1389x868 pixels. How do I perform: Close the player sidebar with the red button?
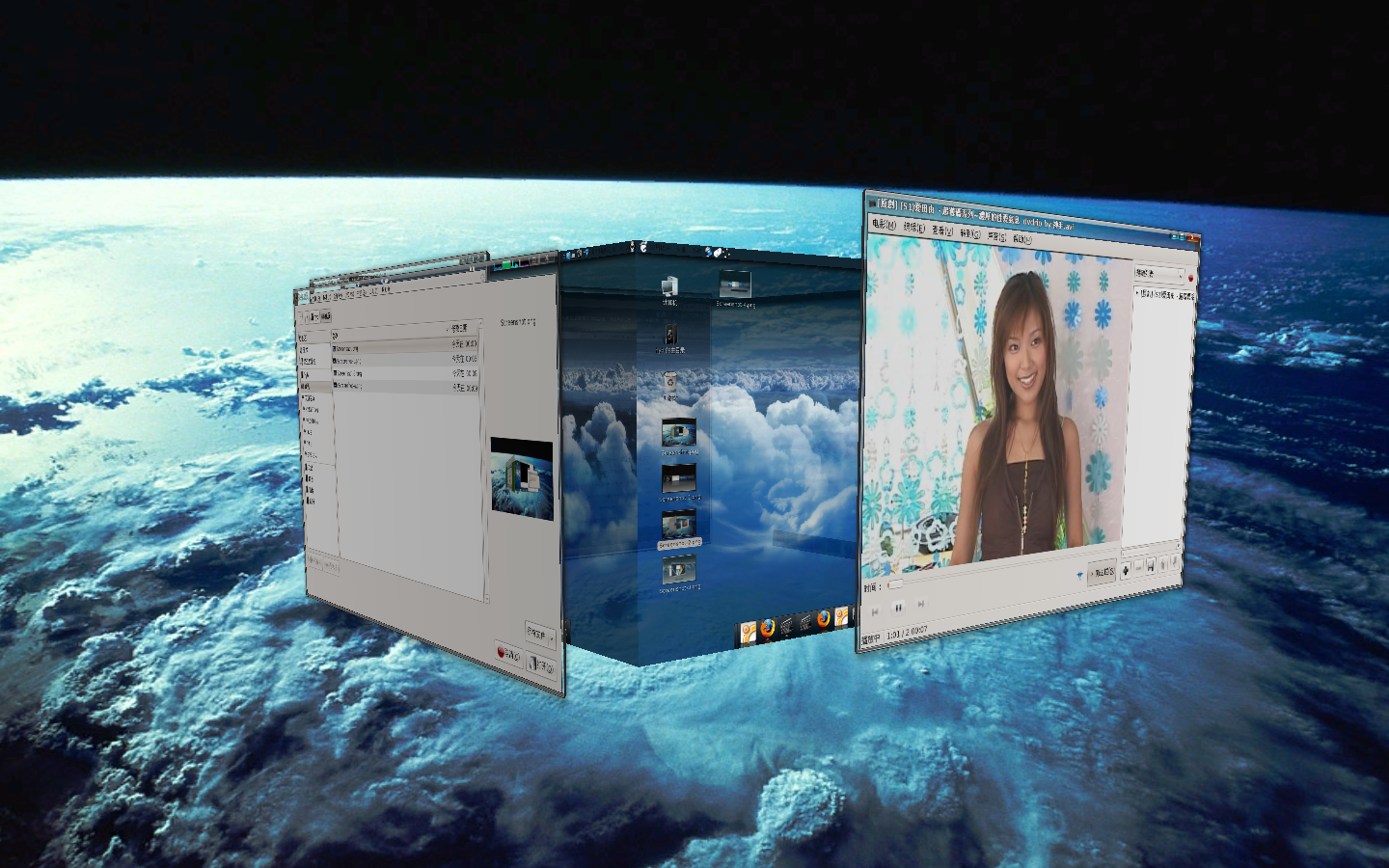[1190, 279]
